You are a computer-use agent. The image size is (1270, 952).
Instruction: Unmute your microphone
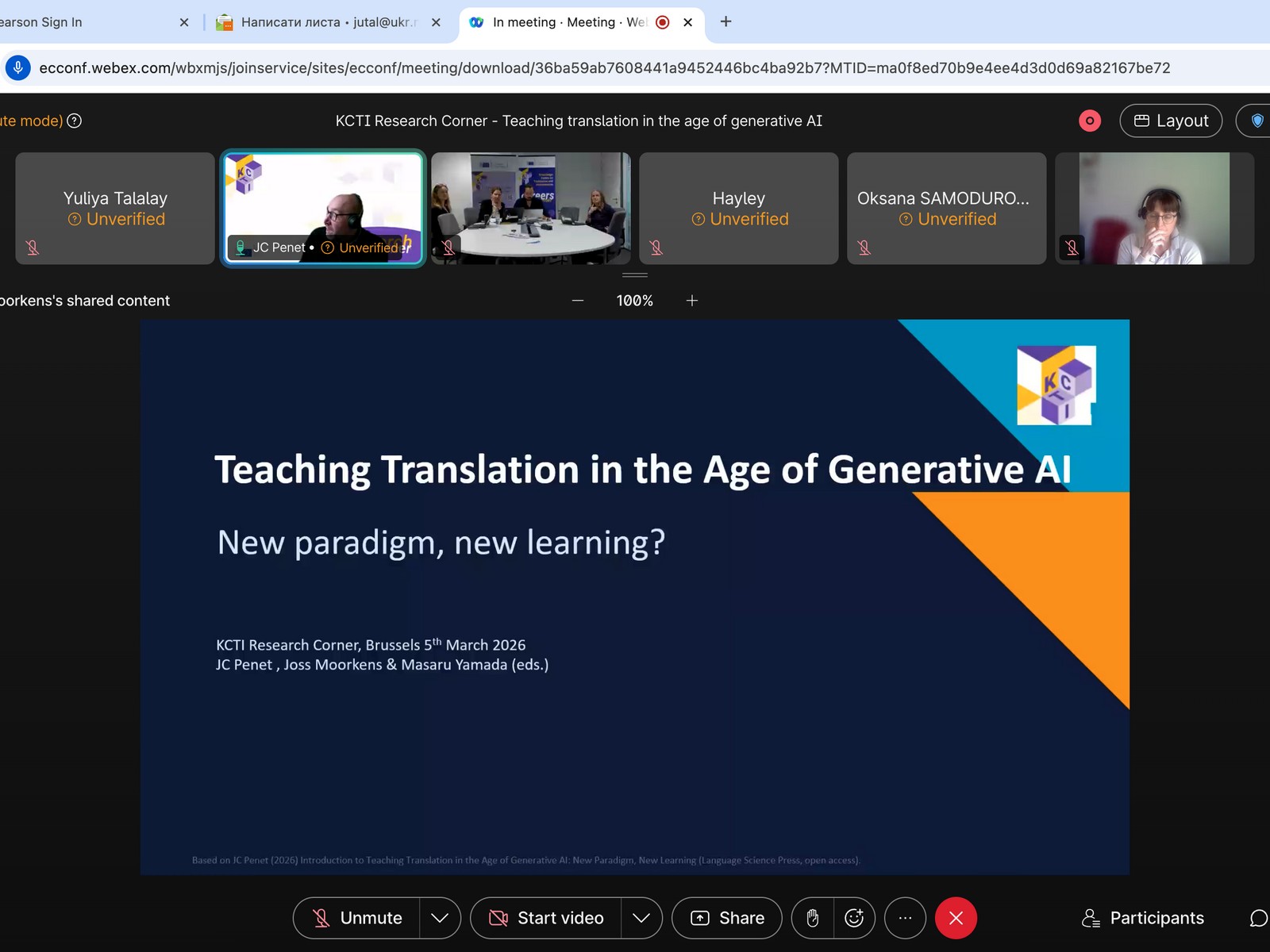[x=357, y=918]
